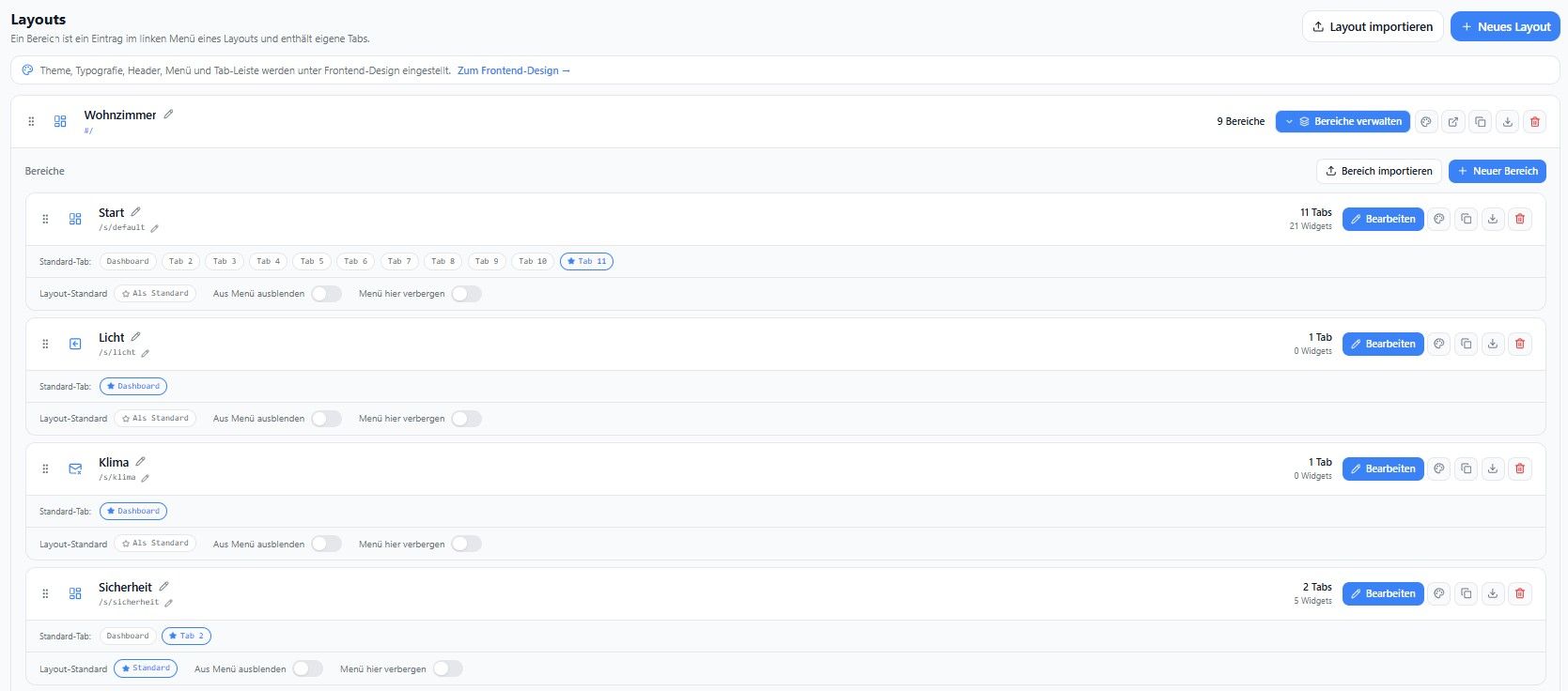Click 'Bereich importieren' button
1568x691 pixels.
click(x=1379, y=171)
